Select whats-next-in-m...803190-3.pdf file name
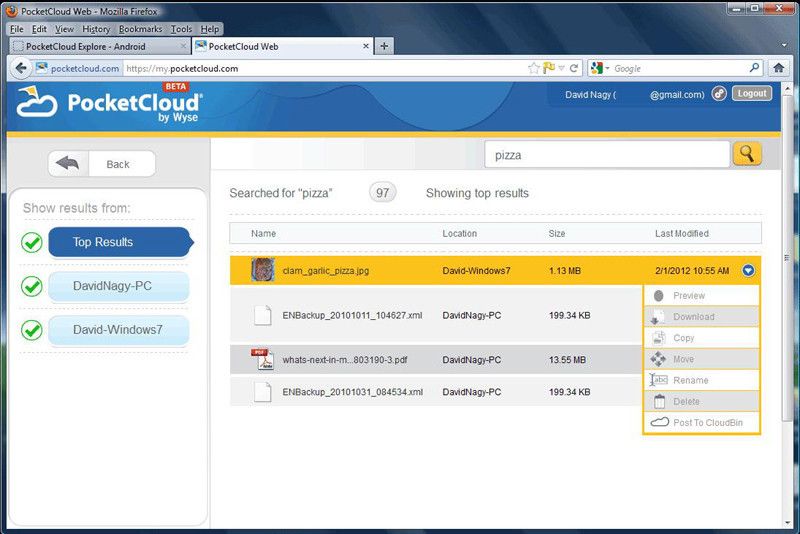Screen dimensions: 800x534 (x=345, y=360)
